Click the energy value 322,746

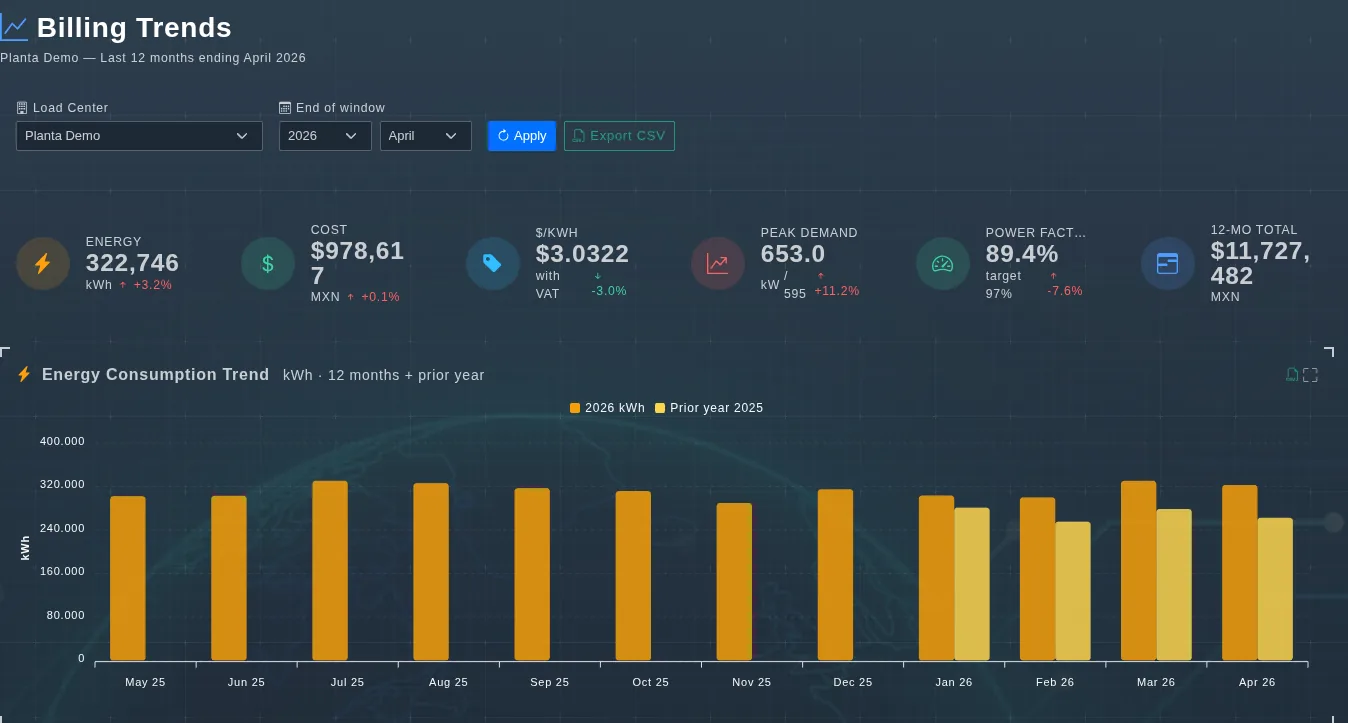(x=132, y=263)
